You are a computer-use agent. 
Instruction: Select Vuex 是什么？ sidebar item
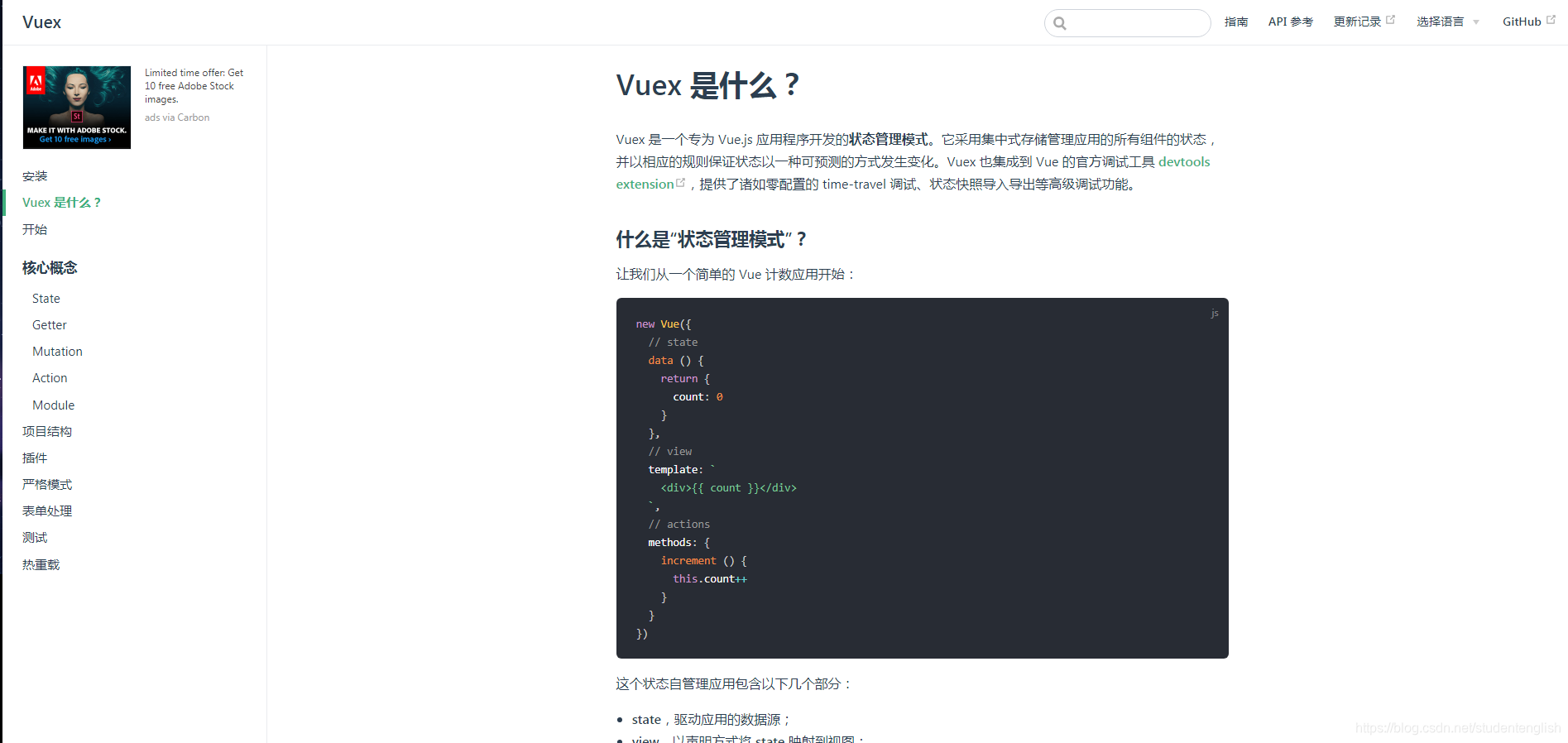[x=61, y=203]
